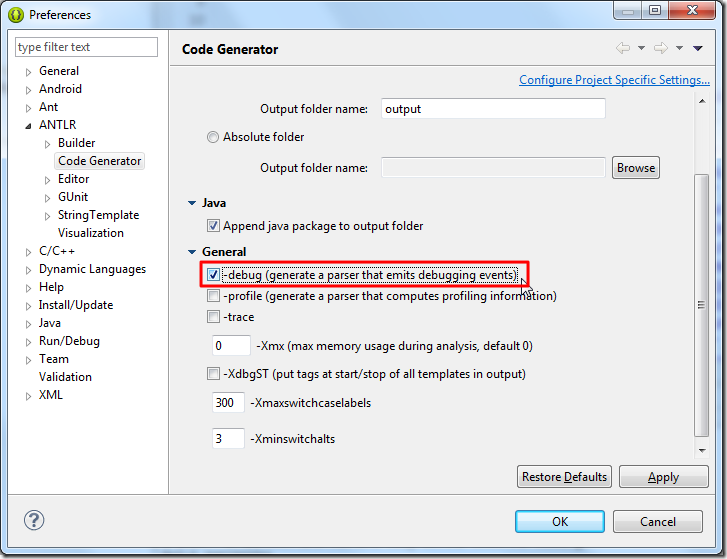Select Visualization in the tree
727x559 pixels.
[x=90, y=233]
